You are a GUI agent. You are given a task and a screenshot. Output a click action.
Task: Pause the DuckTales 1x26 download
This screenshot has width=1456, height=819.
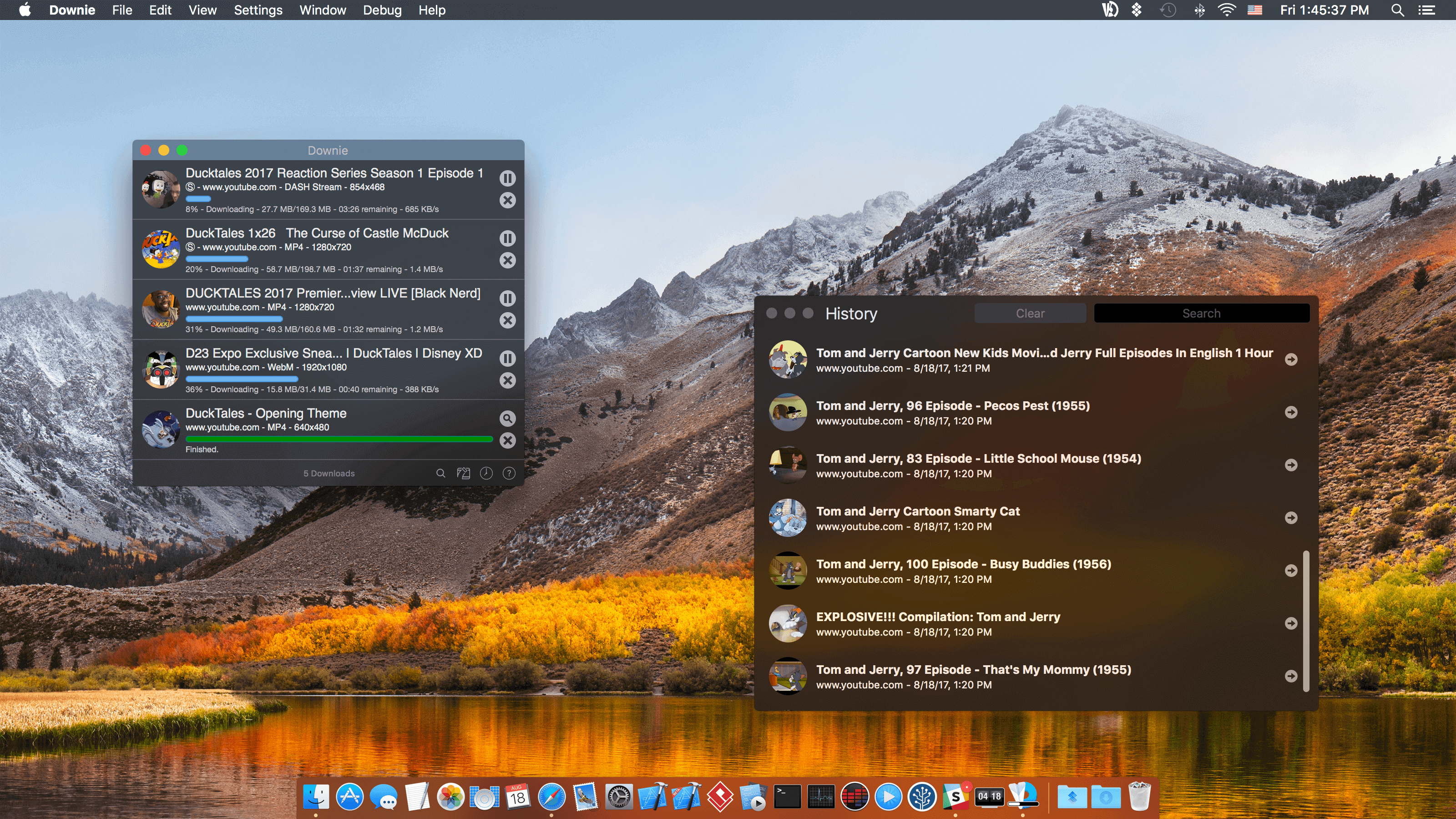tap(508, 238)
